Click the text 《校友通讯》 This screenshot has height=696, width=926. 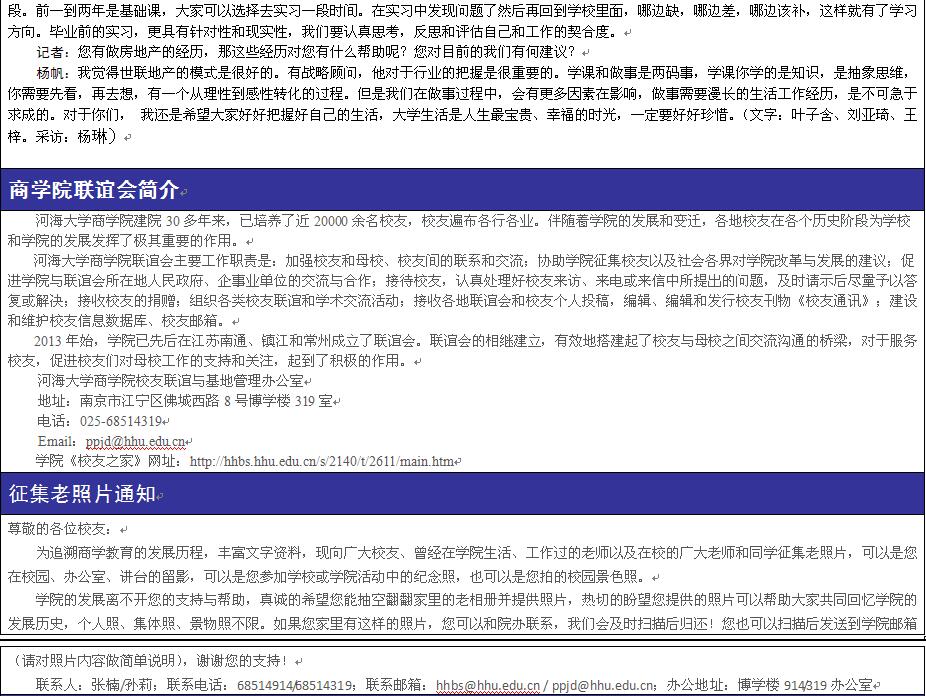[x=833, y=301]
